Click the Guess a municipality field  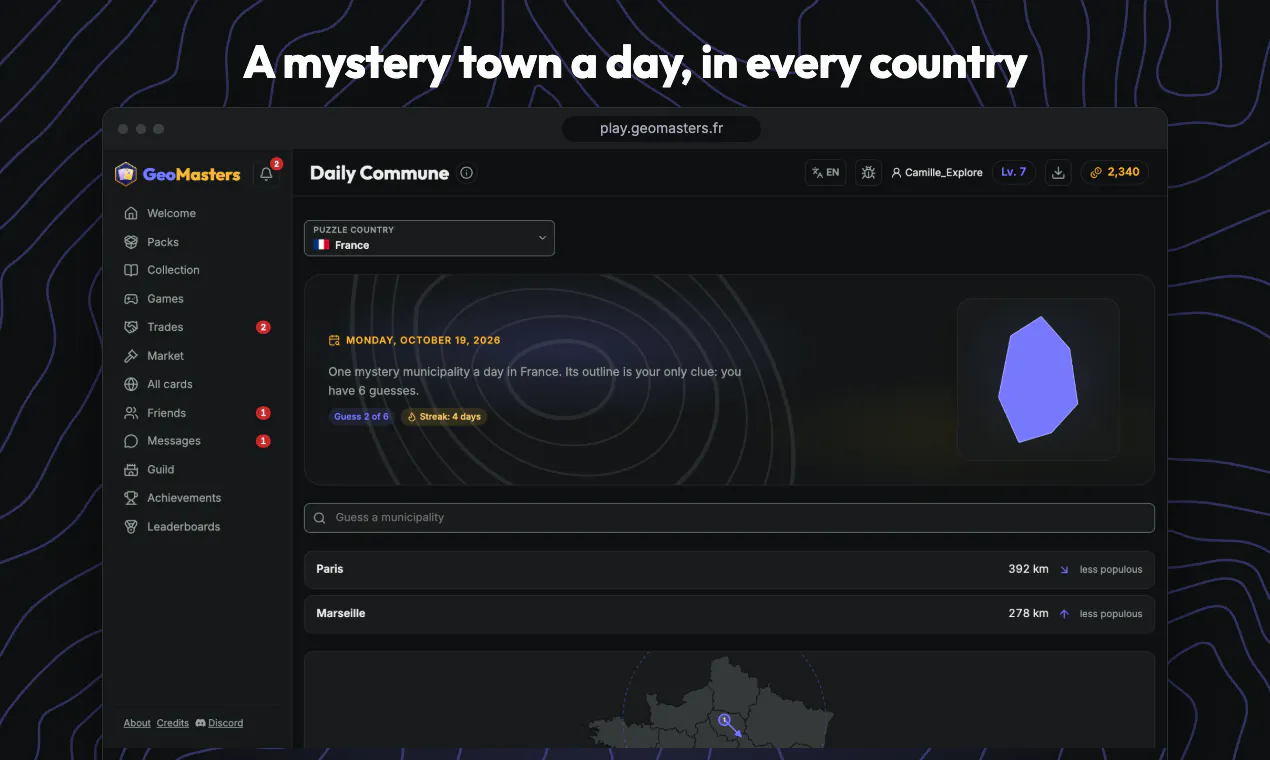729,518
